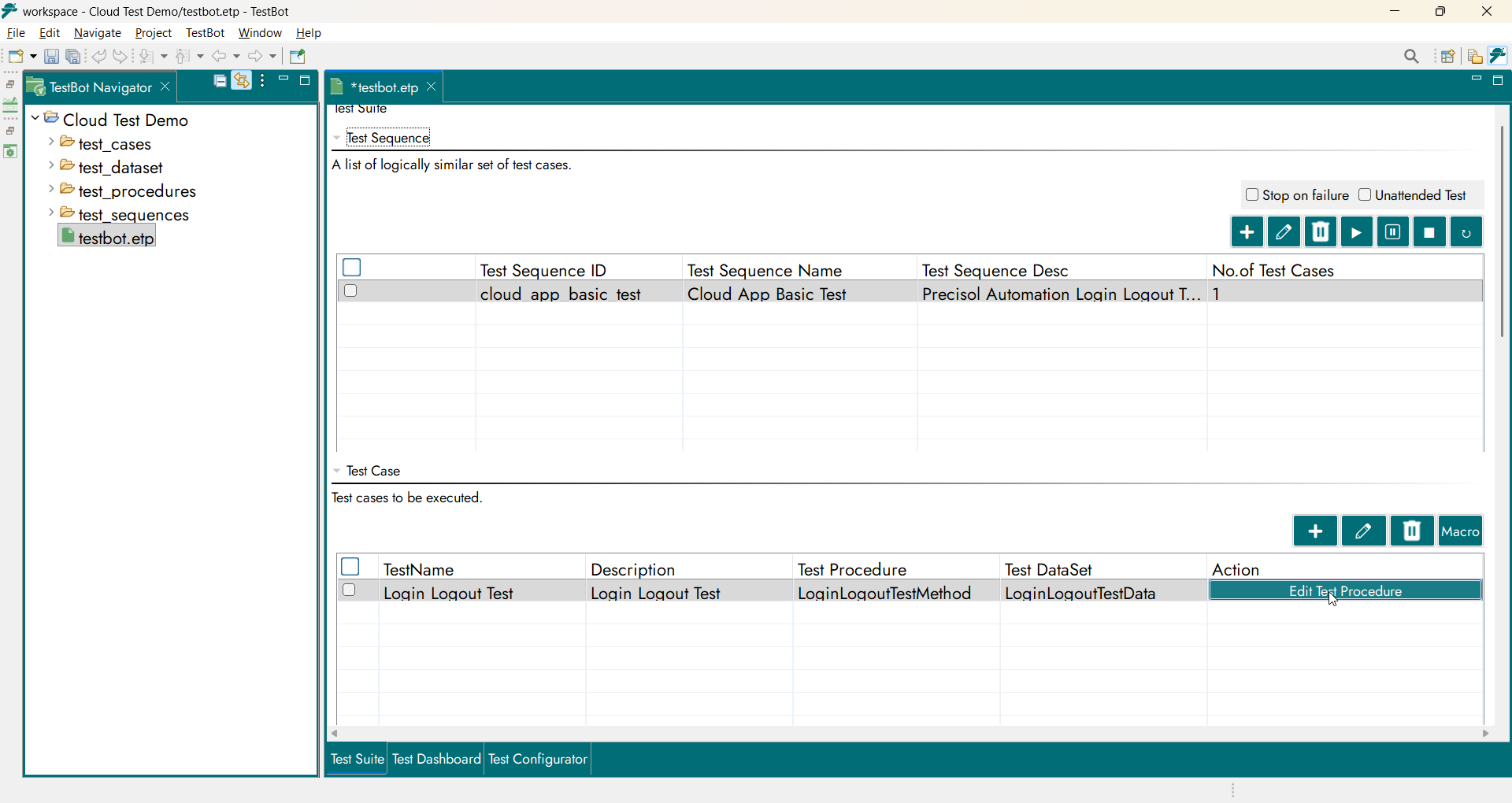This screenshot has height=803, width=1512.
Task: Stop test execution with the stop icon
Action: click(x=1429, y=232)
